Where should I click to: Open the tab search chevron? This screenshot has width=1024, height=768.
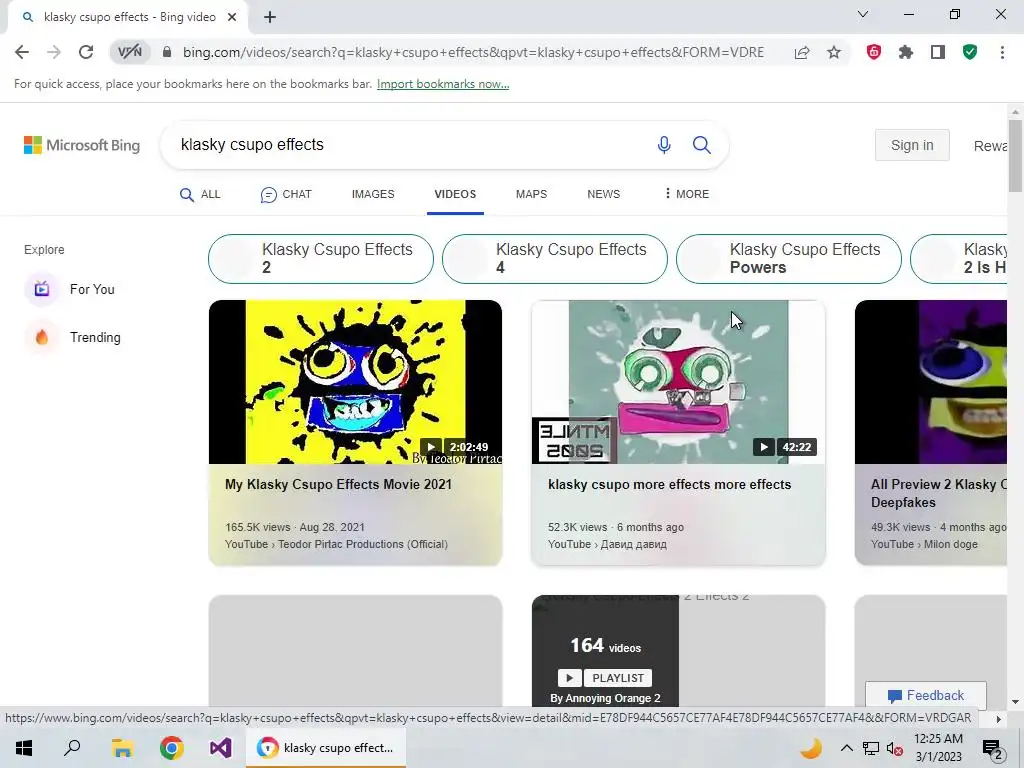[863, 14]
